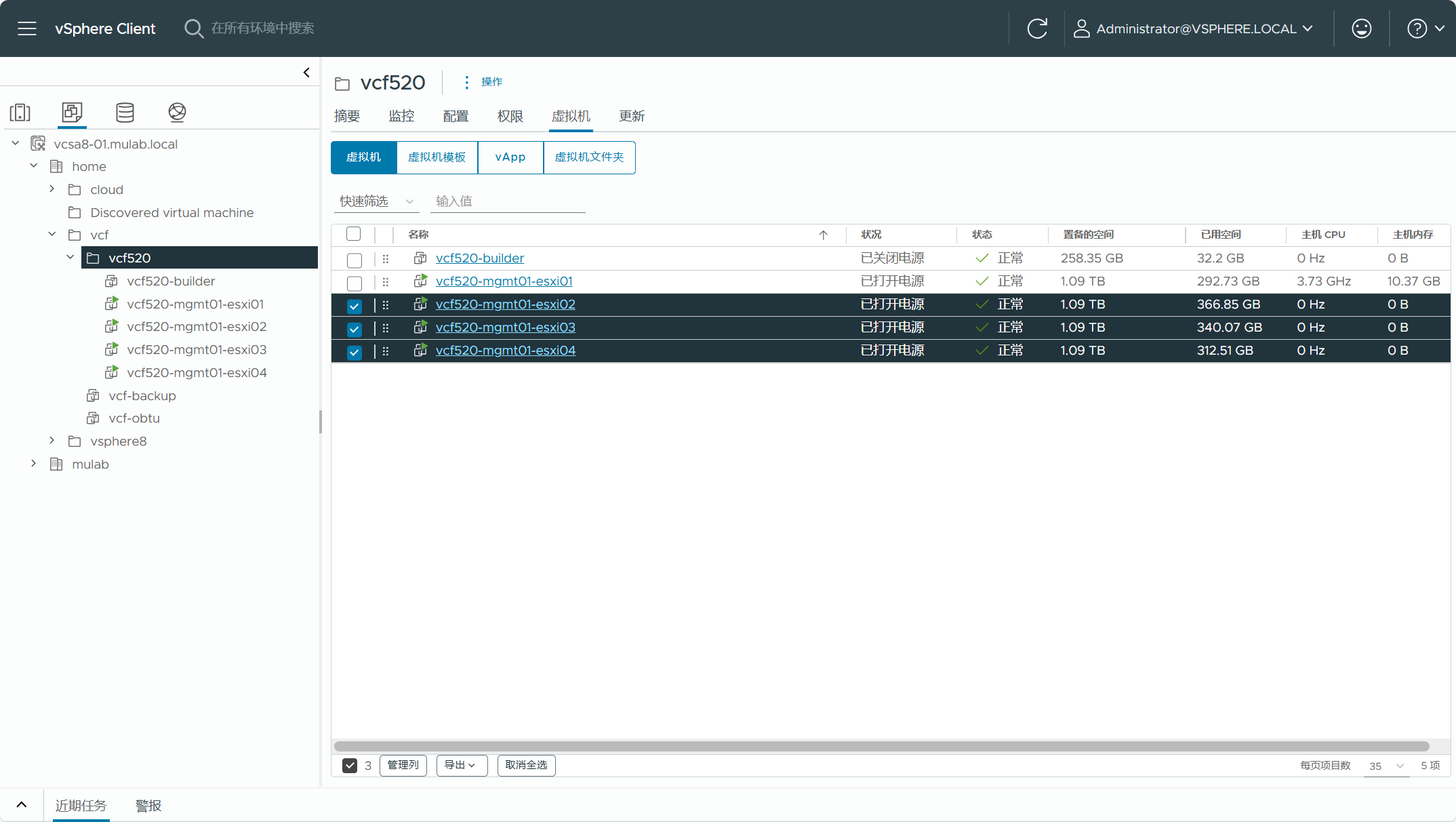
Task: Switch to VMs and Templates inventory view
Action: [72, 112]
